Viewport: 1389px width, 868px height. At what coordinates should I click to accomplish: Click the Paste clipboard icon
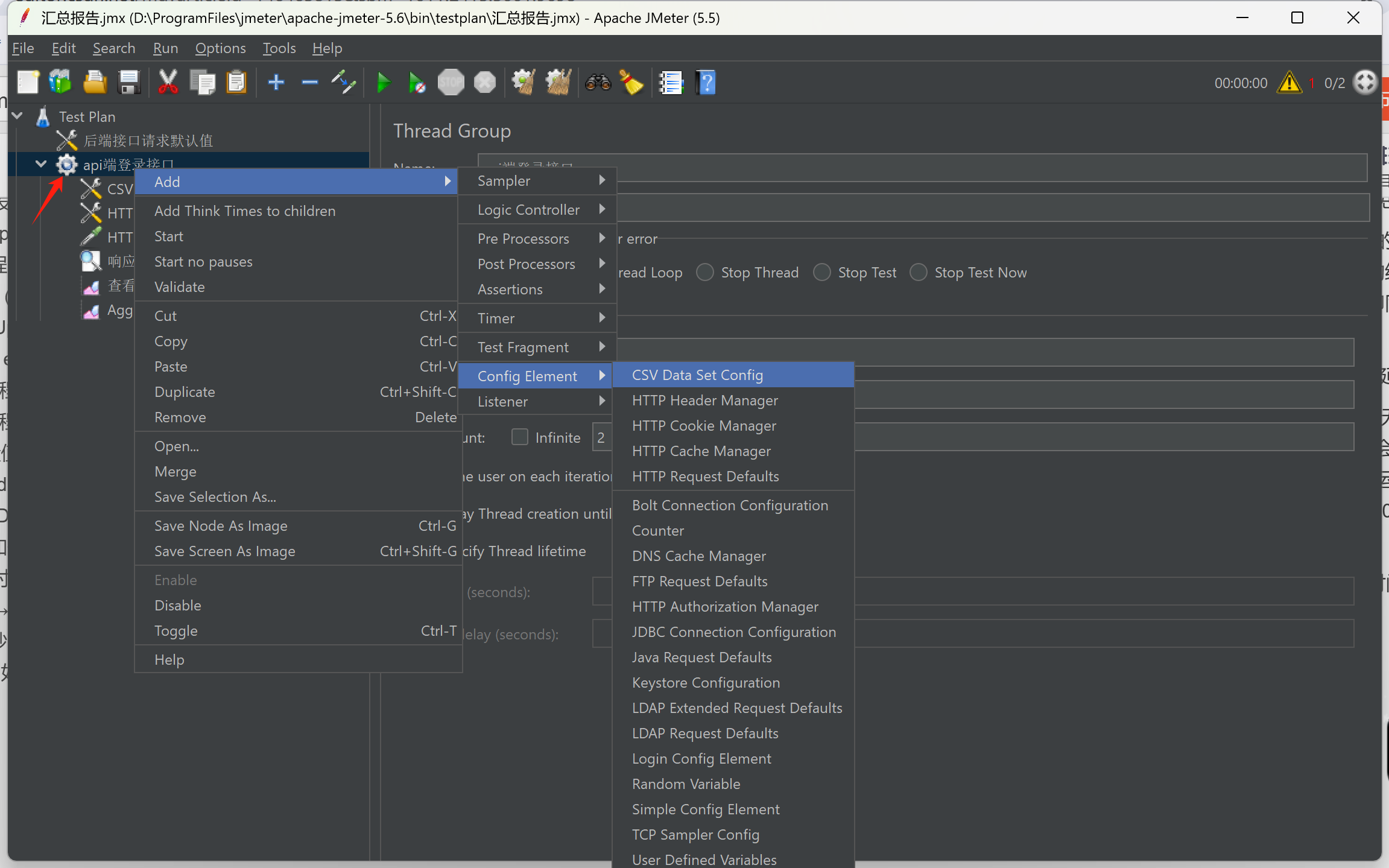pyautogui.click(x=236, y=83)
